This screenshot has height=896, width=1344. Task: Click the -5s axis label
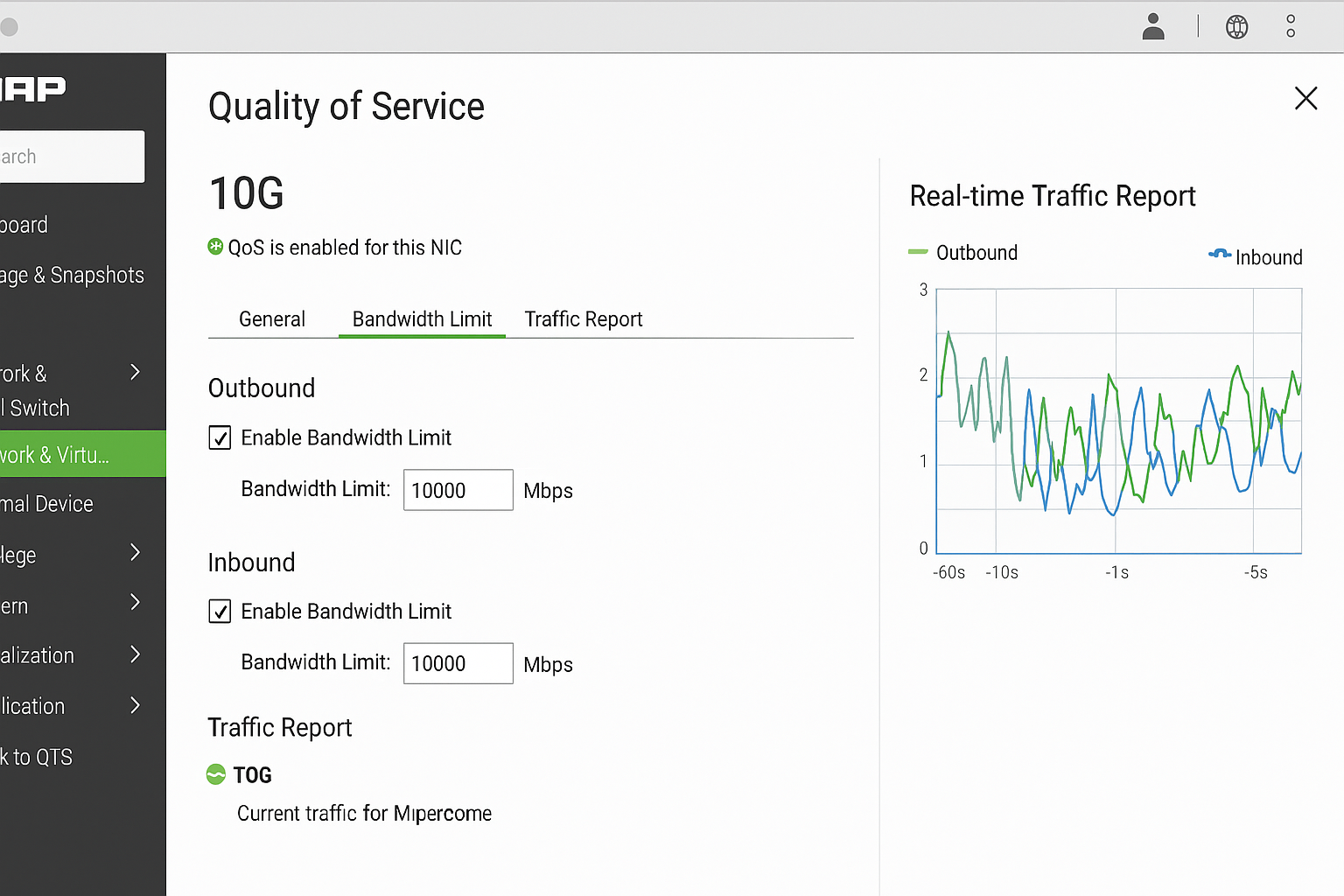1256,572
